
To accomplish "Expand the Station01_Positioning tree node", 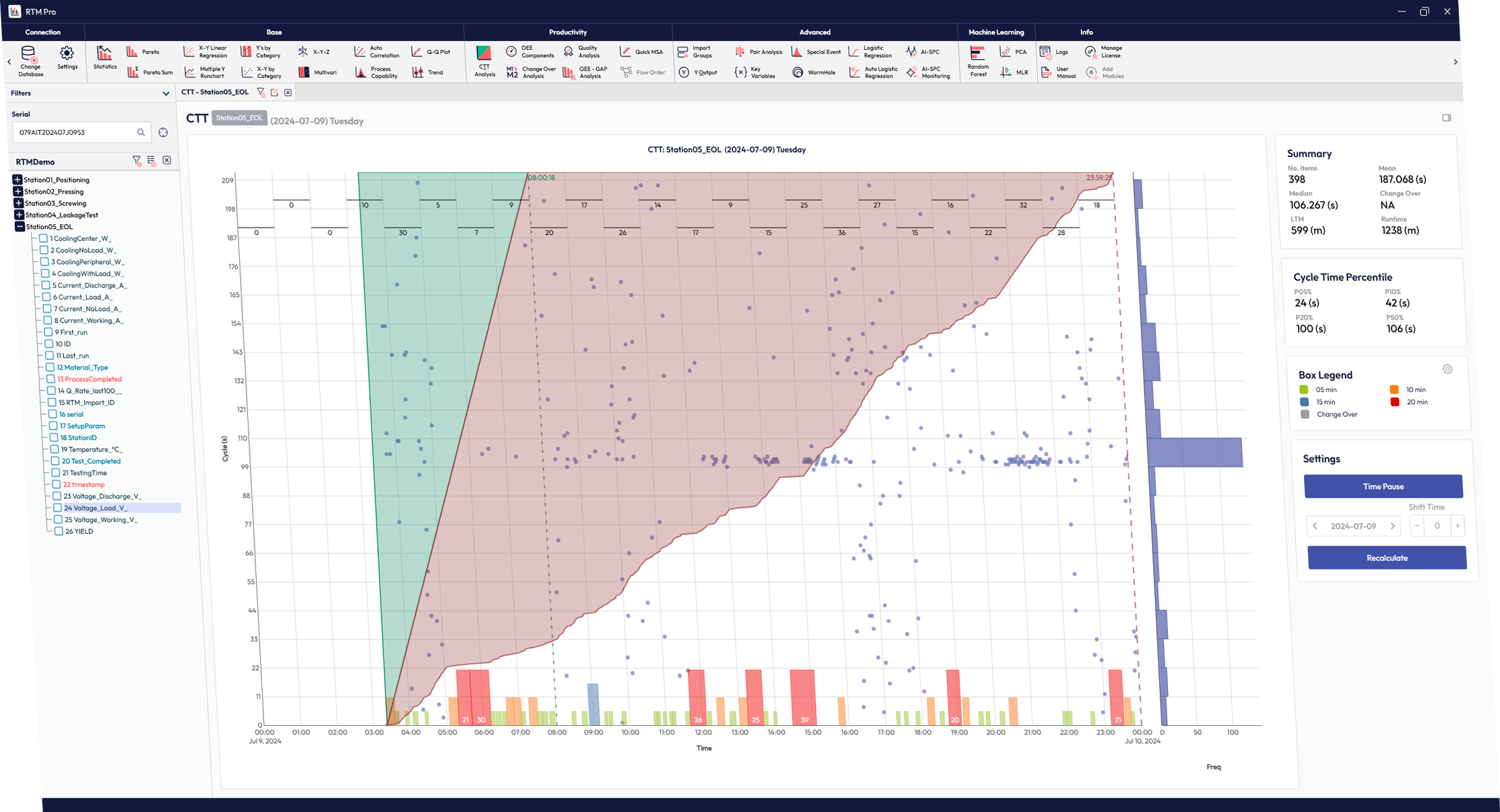I will (x=18, y=180).
